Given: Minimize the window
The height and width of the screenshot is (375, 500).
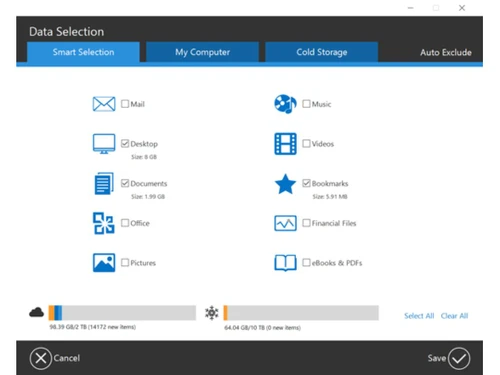Looking at the screenshot, I should tap(411, 8).
